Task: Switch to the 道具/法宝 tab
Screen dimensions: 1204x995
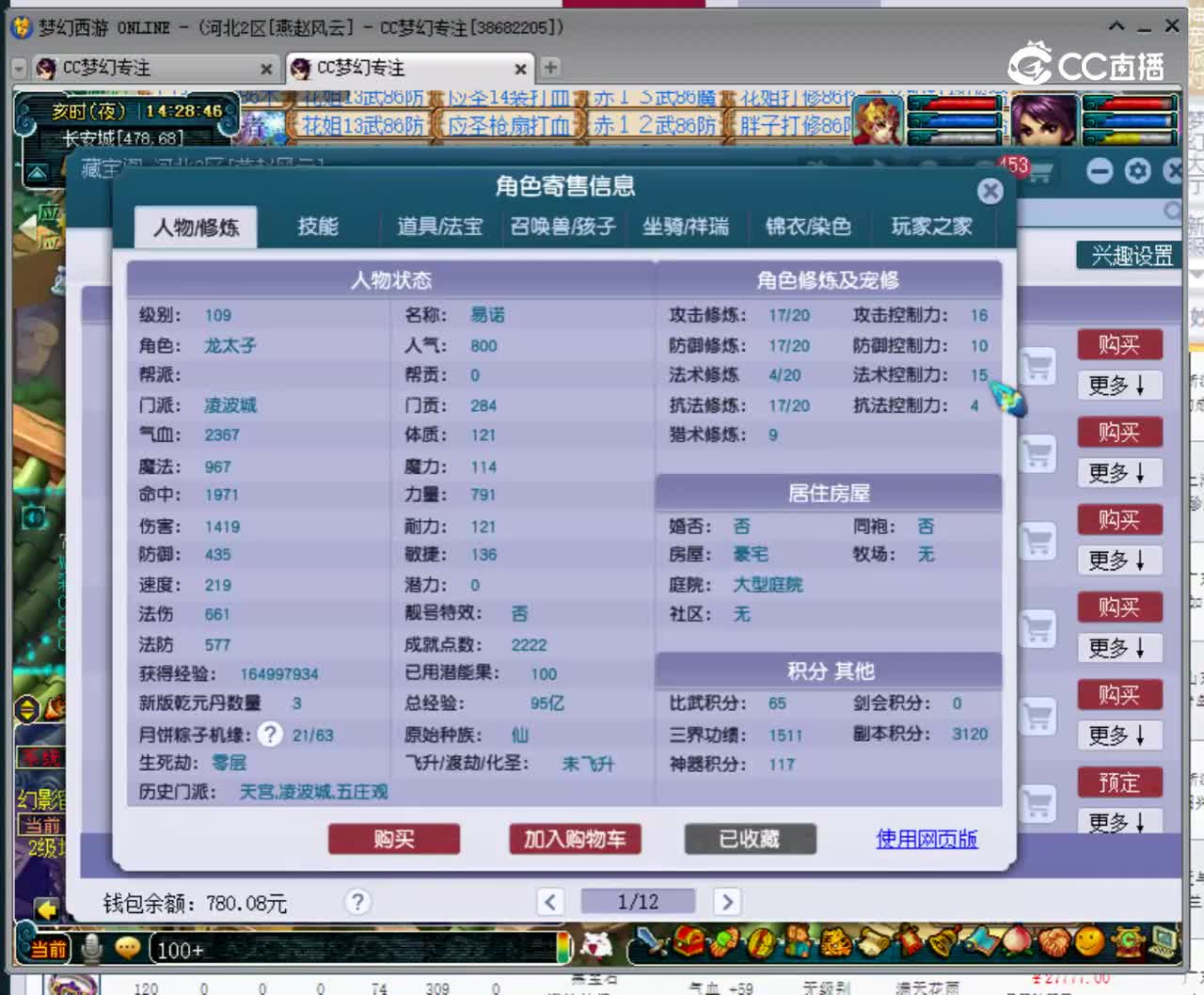Action: tap(439, 226)
